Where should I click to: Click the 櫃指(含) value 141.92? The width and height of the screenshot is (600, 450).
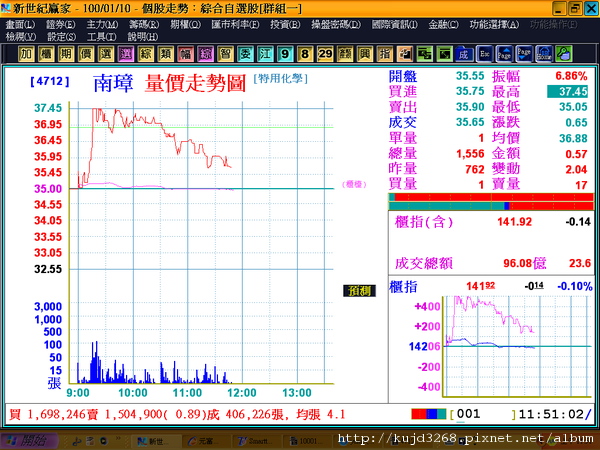click(514, 222)
